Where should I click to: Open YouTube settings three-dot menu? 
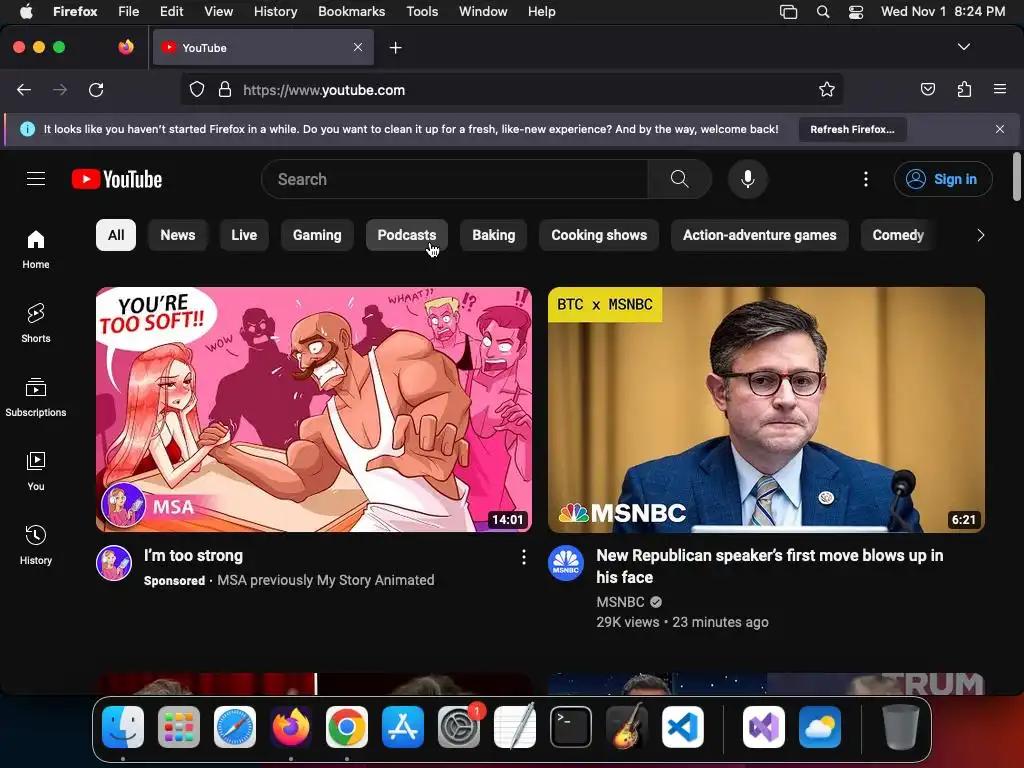point(866,179)
